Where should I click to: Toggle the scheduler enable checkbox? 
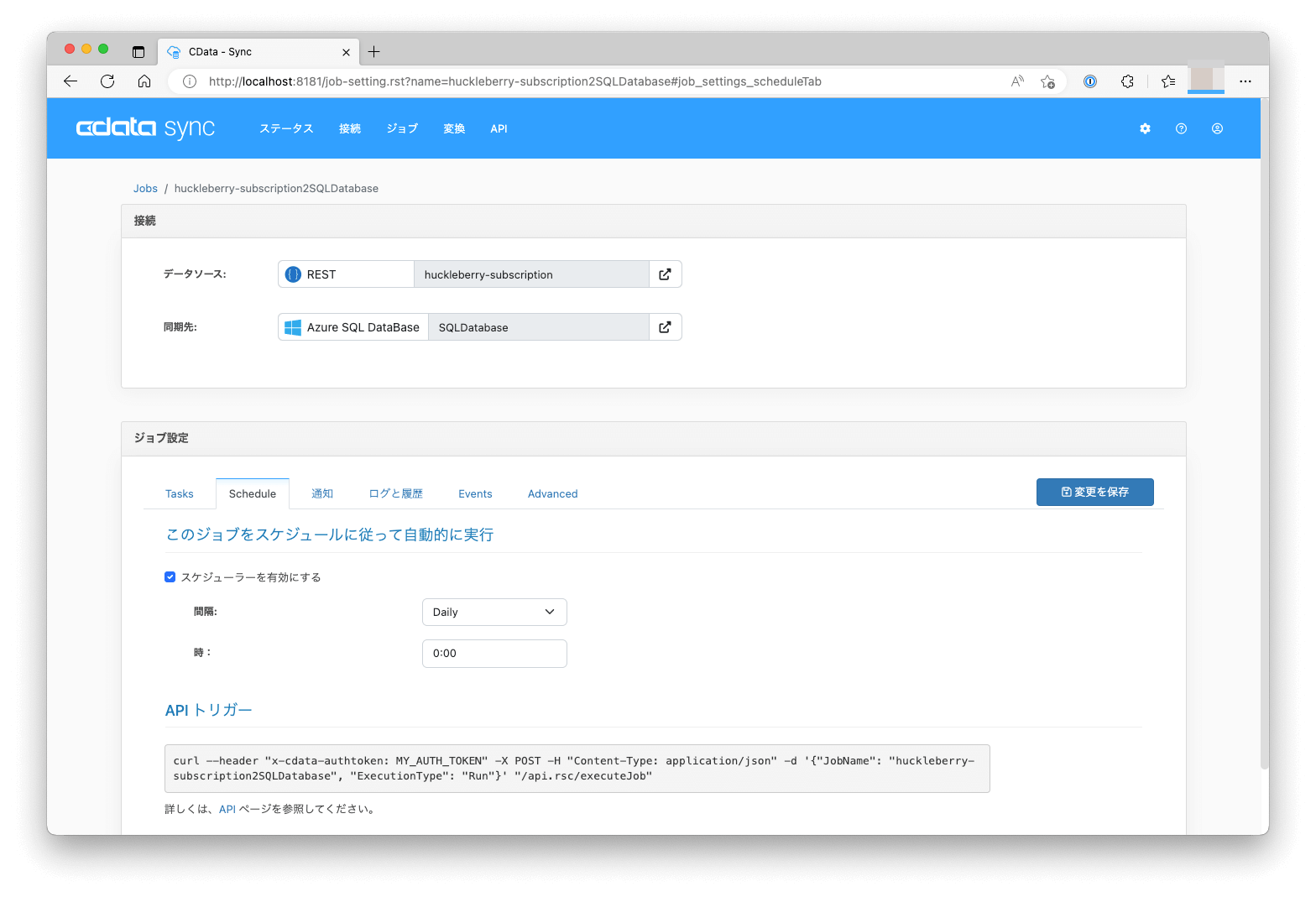point(170,577)
